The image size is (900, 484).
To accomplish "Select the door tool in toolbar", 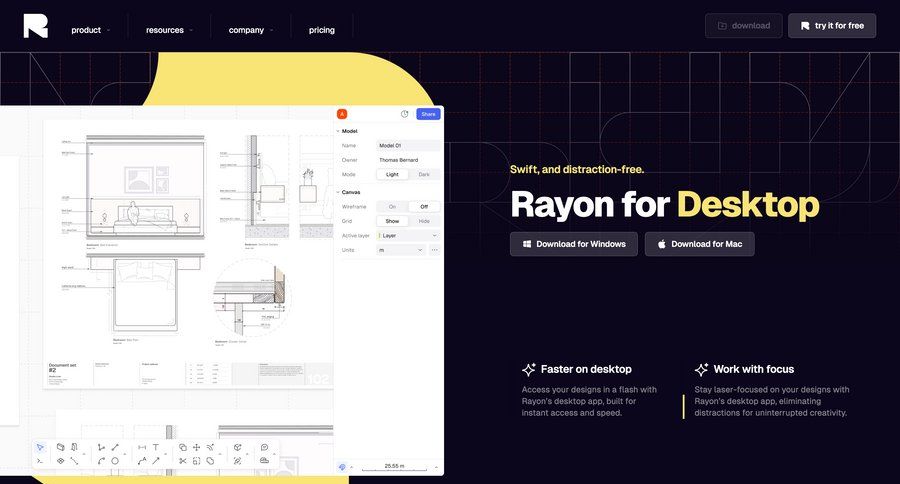I will pos(74,447).
